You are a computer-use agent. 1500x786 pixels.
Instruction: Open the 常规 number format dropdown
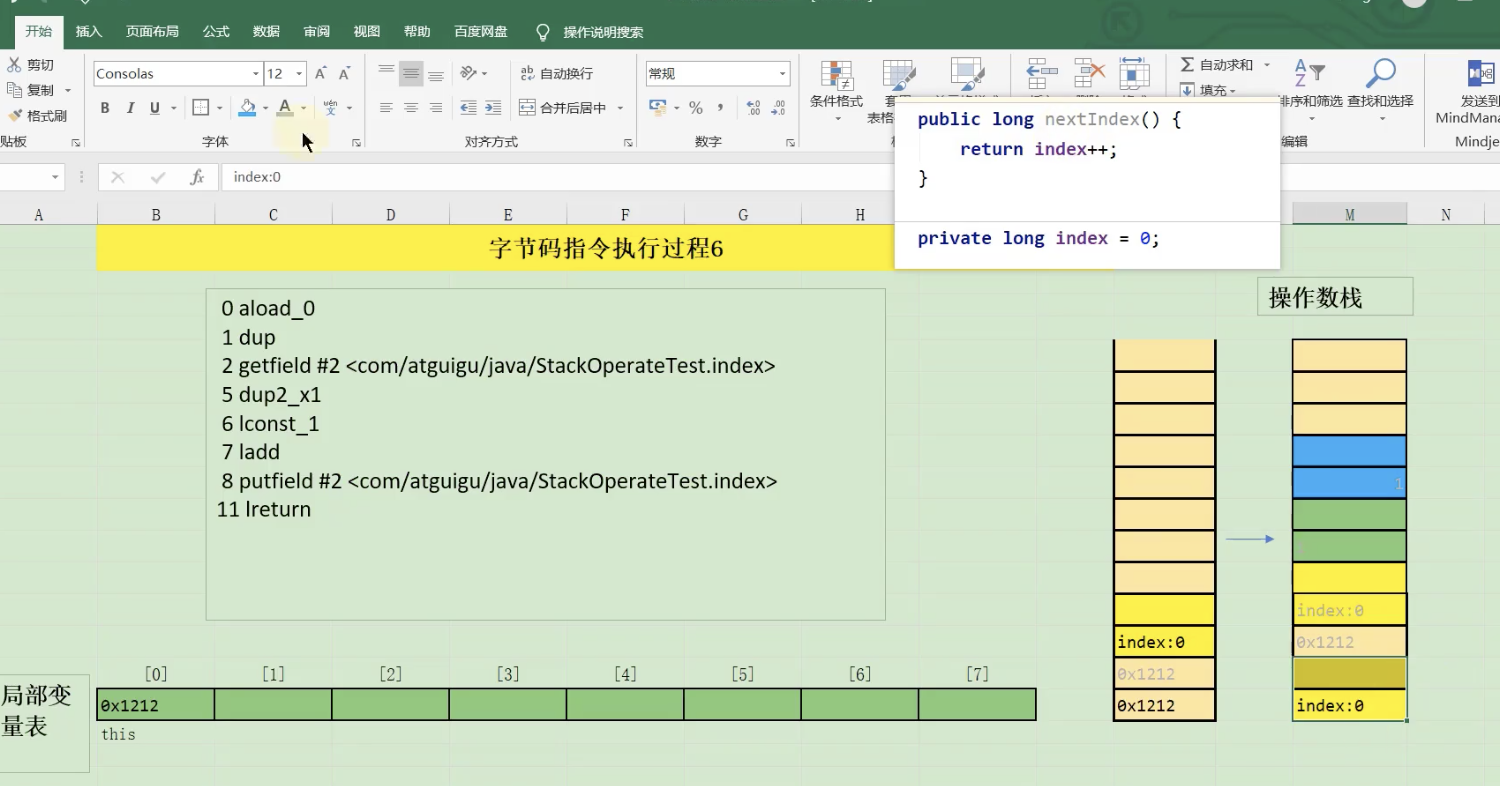[782, 74]
